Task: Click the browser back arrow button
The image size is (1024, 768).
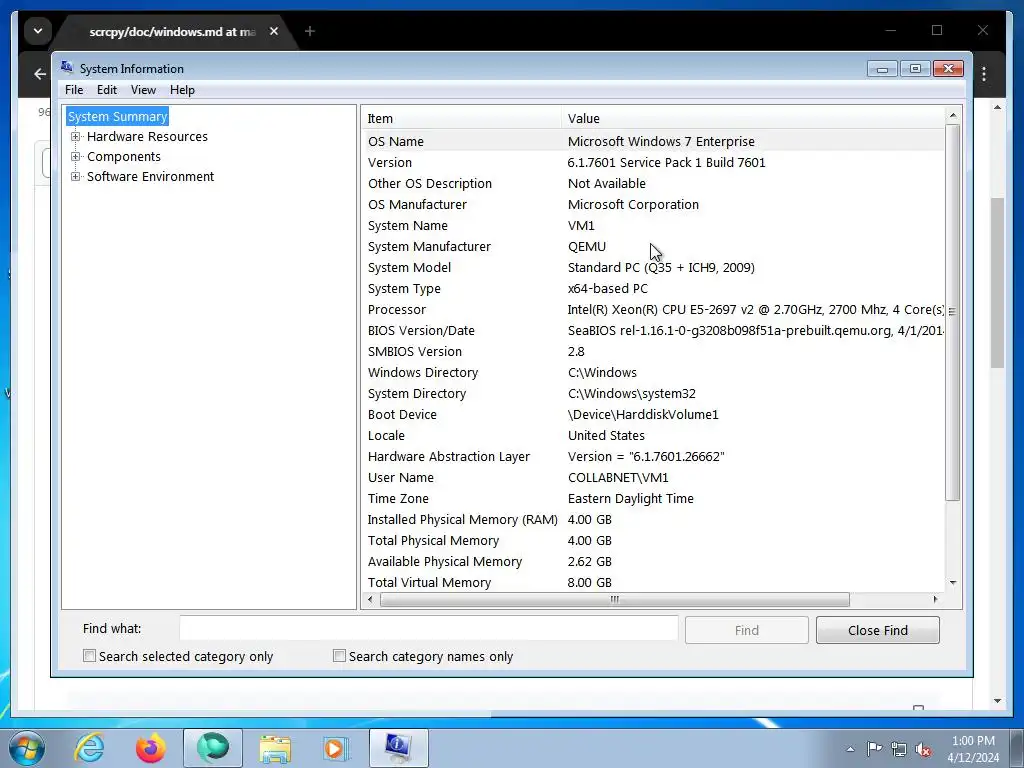Action: (x=40, y=74)
